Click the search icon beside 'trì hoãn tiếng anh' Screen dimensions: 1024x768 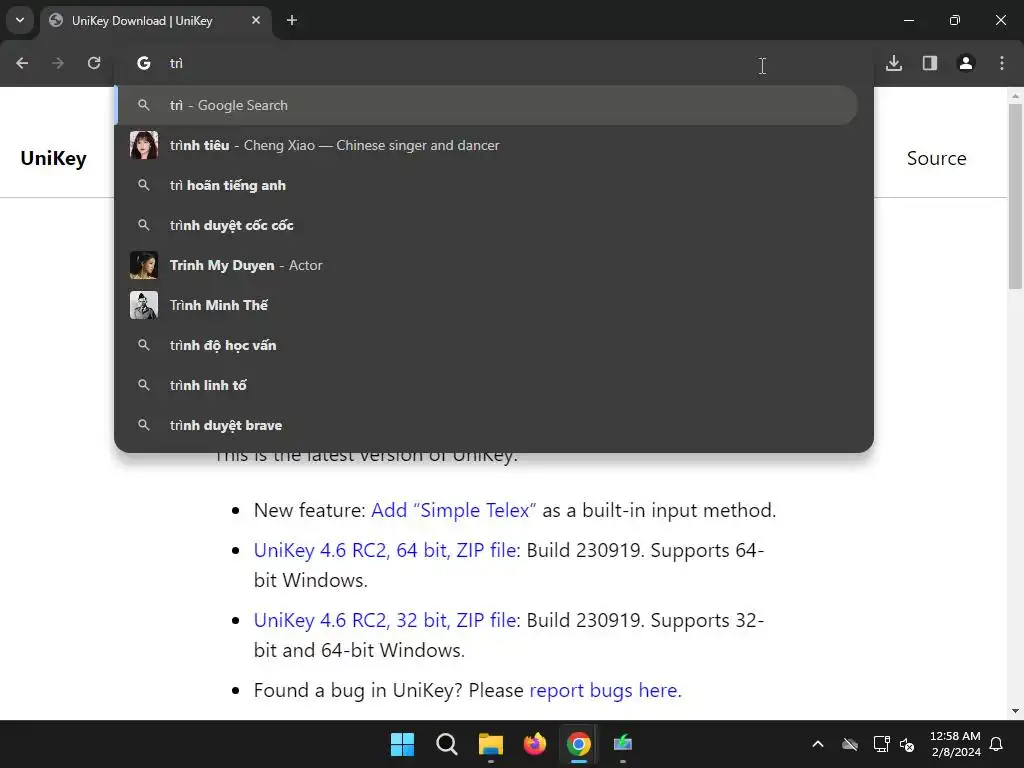[x=144, y=185]
